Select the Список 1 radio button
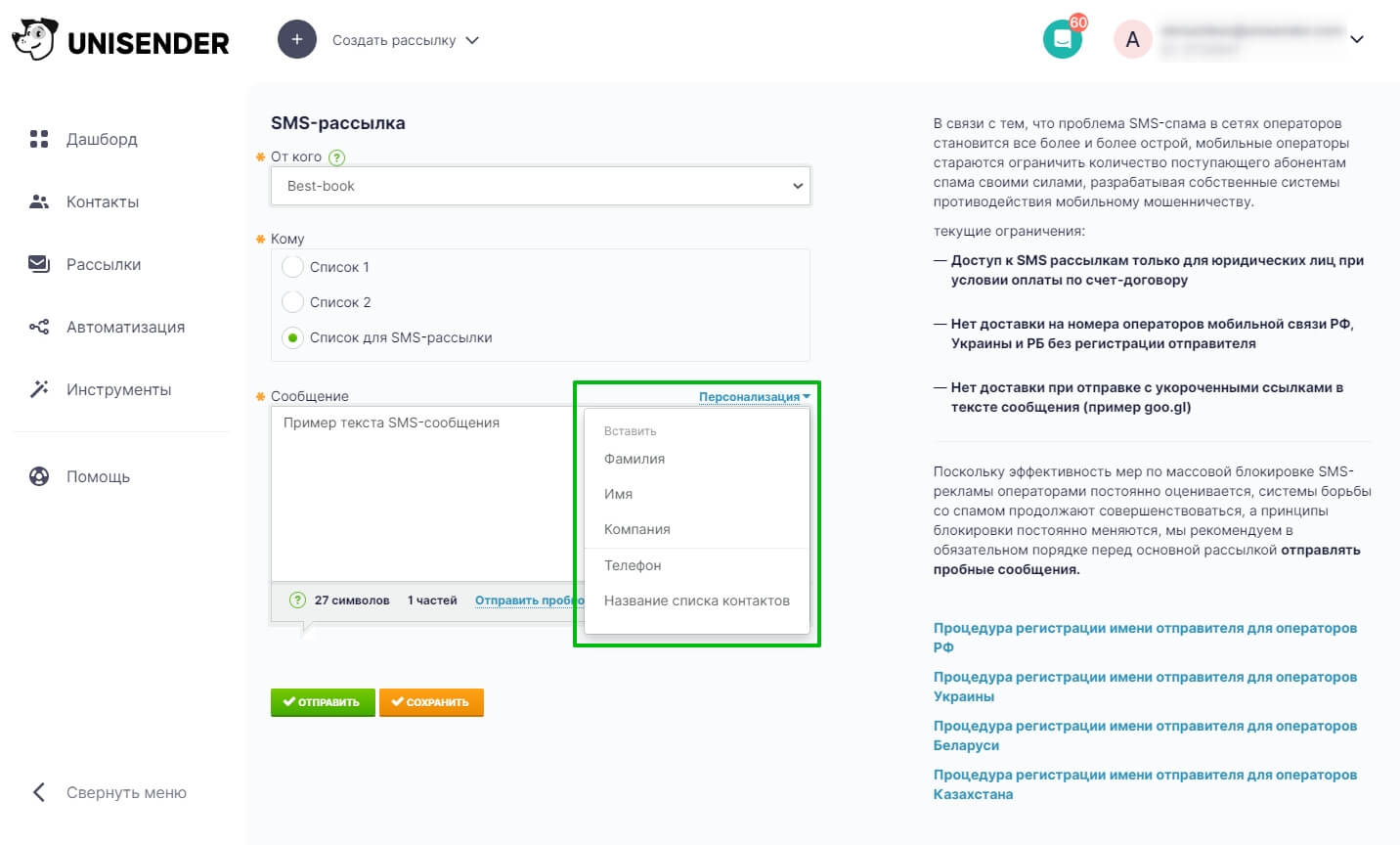 (x=292, y=267)
